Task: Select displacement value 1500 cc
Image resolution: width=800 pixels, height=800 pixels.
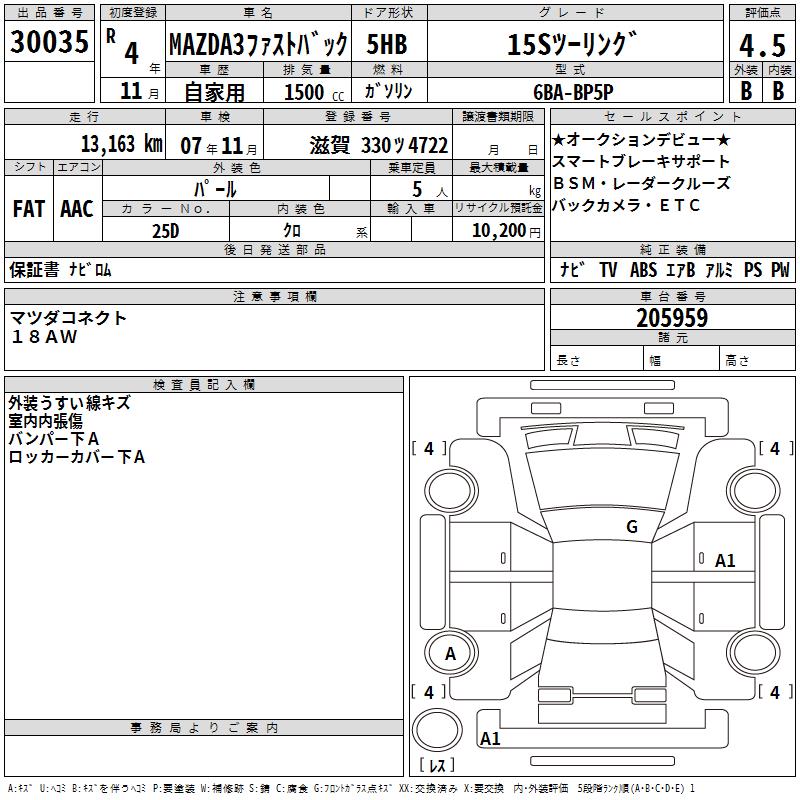Action: coord(313,92)
